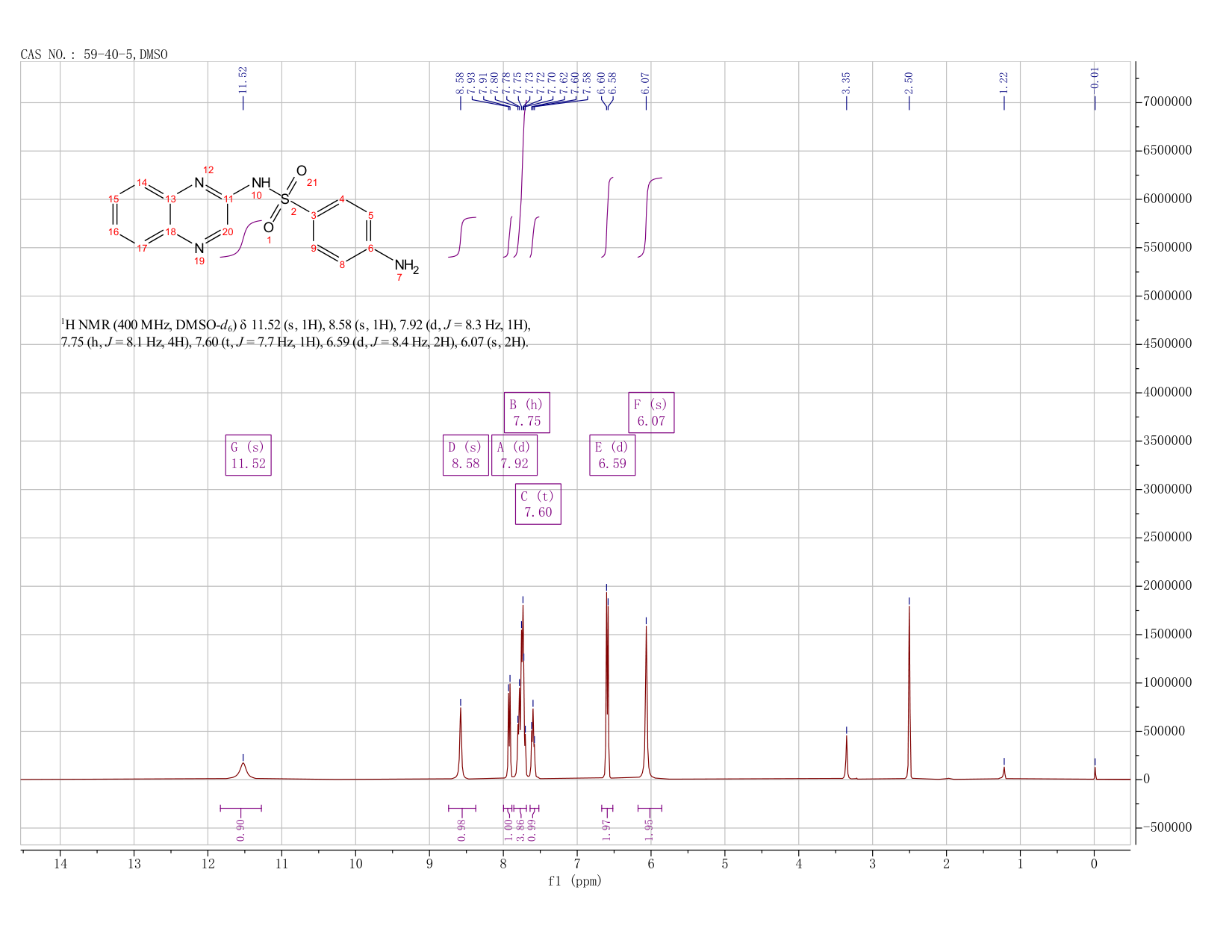Click the water peak label 3.35
The width and height of the screenshot is (1232, 952).
[x=847, y=82]
